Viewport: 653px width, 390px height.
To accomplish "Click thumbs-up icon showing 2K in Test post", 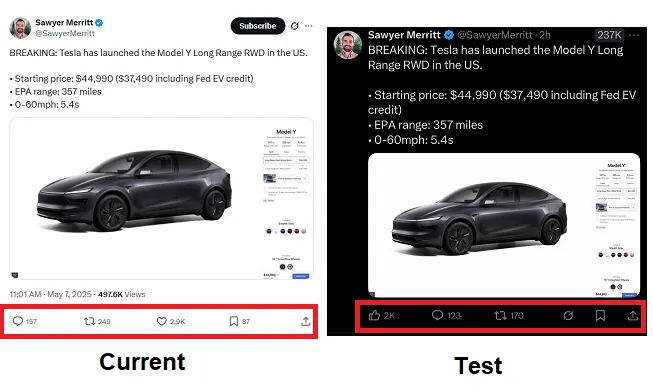I will (x=374, y=315).
